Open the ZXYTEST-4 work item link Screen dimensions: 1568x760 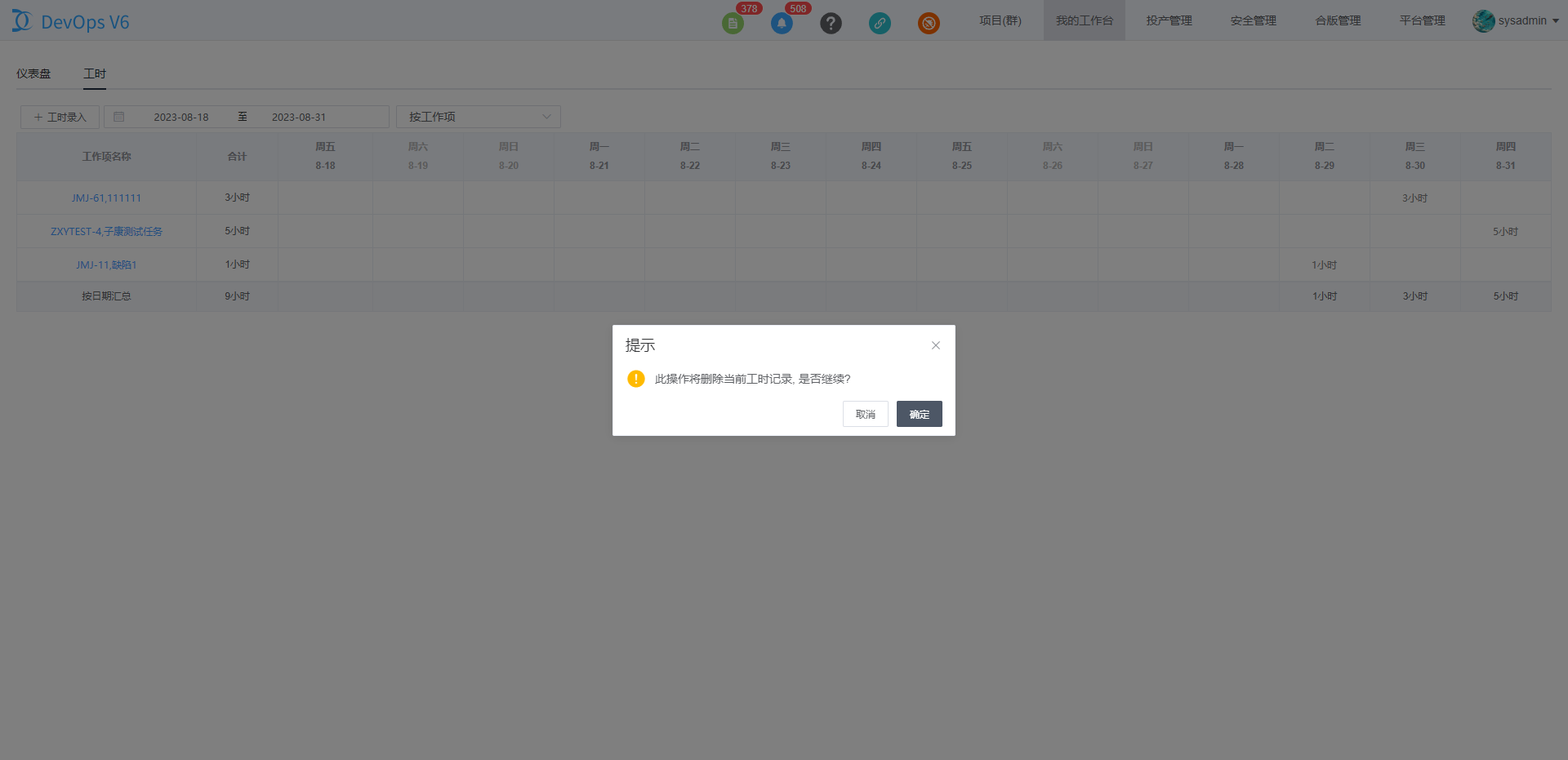(106, 231)
